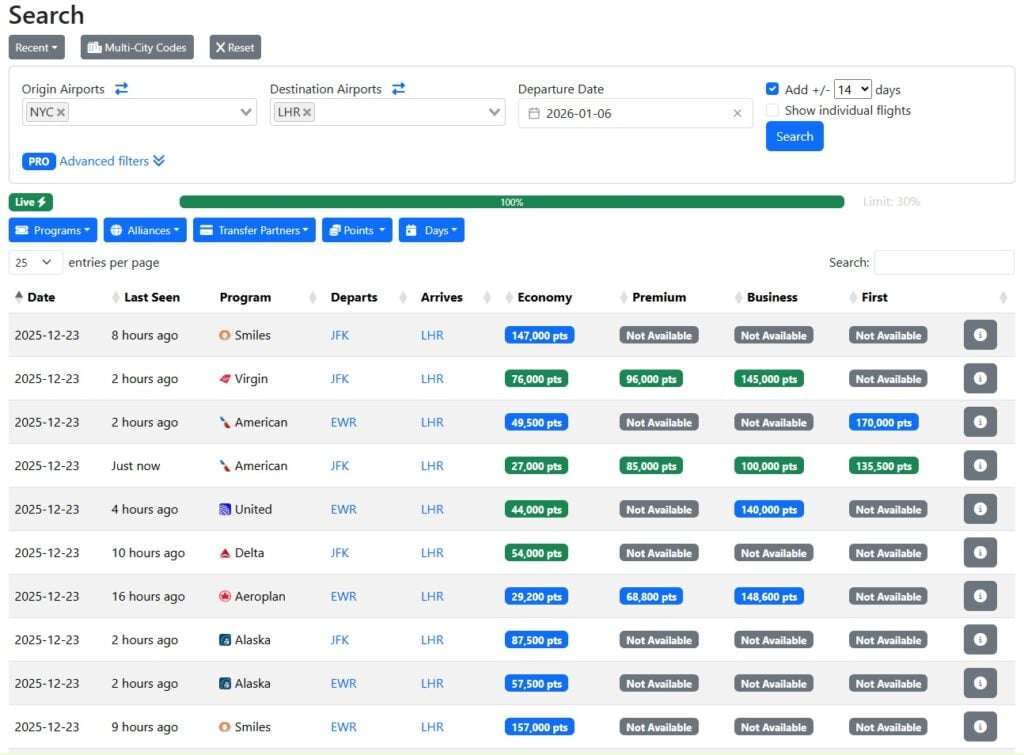Expand the Origin Airports dropdown arrow
This screenshot has width=1024, height=755.
click(x=246, y=112)
